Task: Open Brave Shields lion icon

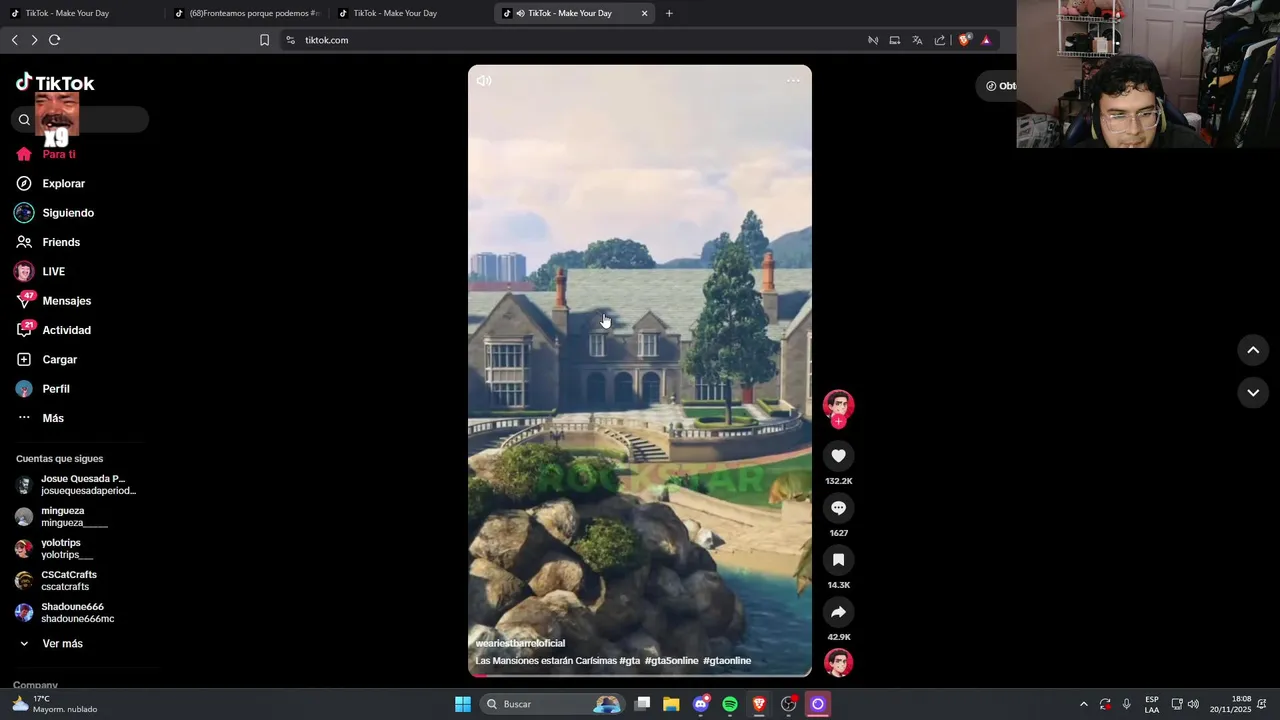Action: coord(964,40)
